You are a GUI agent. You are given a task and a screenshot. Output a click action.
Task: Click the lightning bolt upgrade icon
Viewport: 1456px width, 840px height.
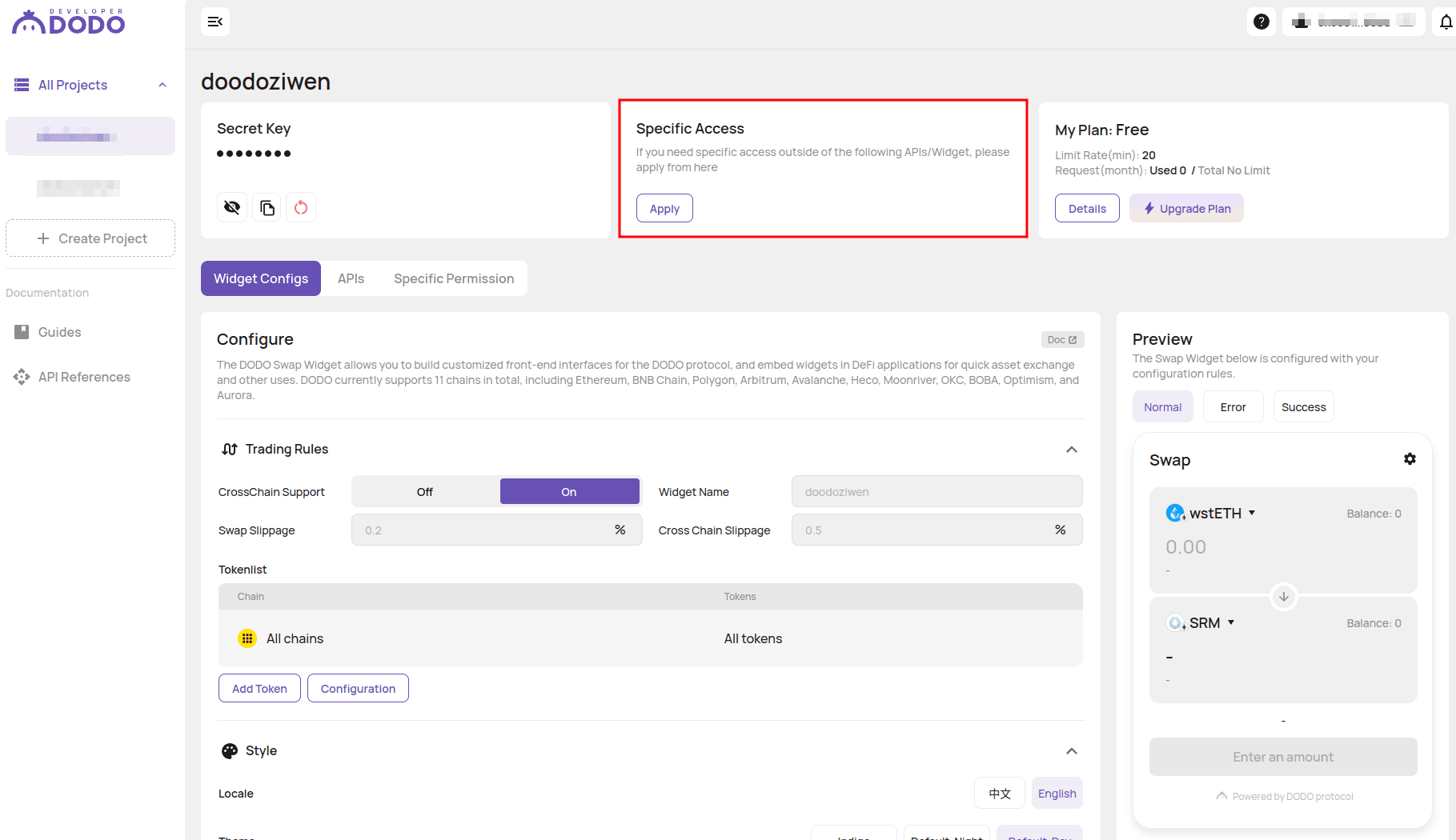tap(1149, 208)
